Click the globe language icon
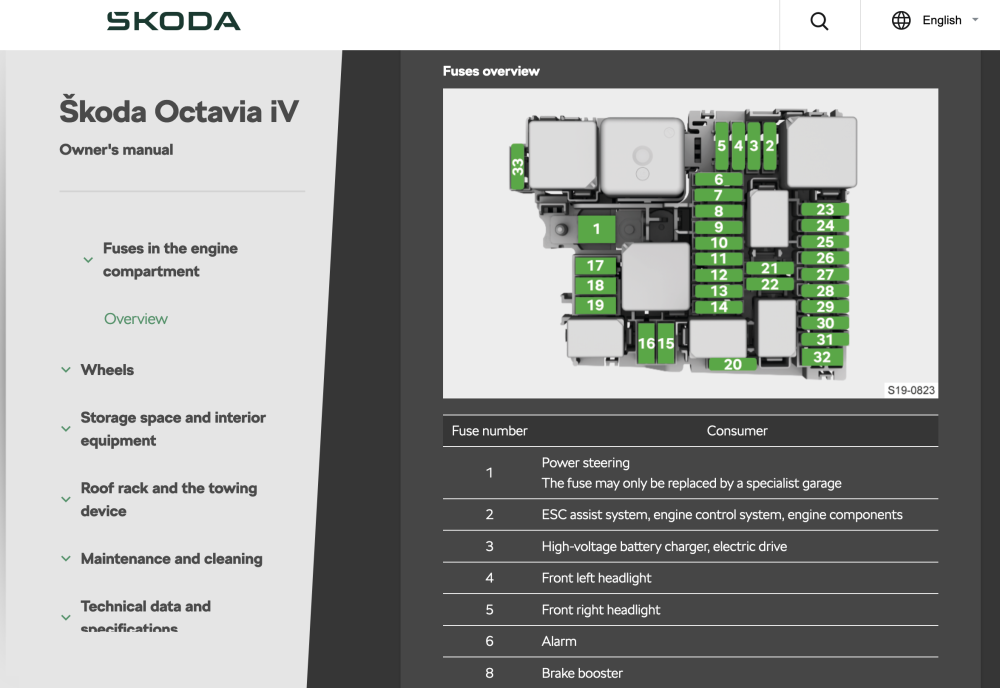This screenshot has height=688, width=1000. [x=901, y=20]
